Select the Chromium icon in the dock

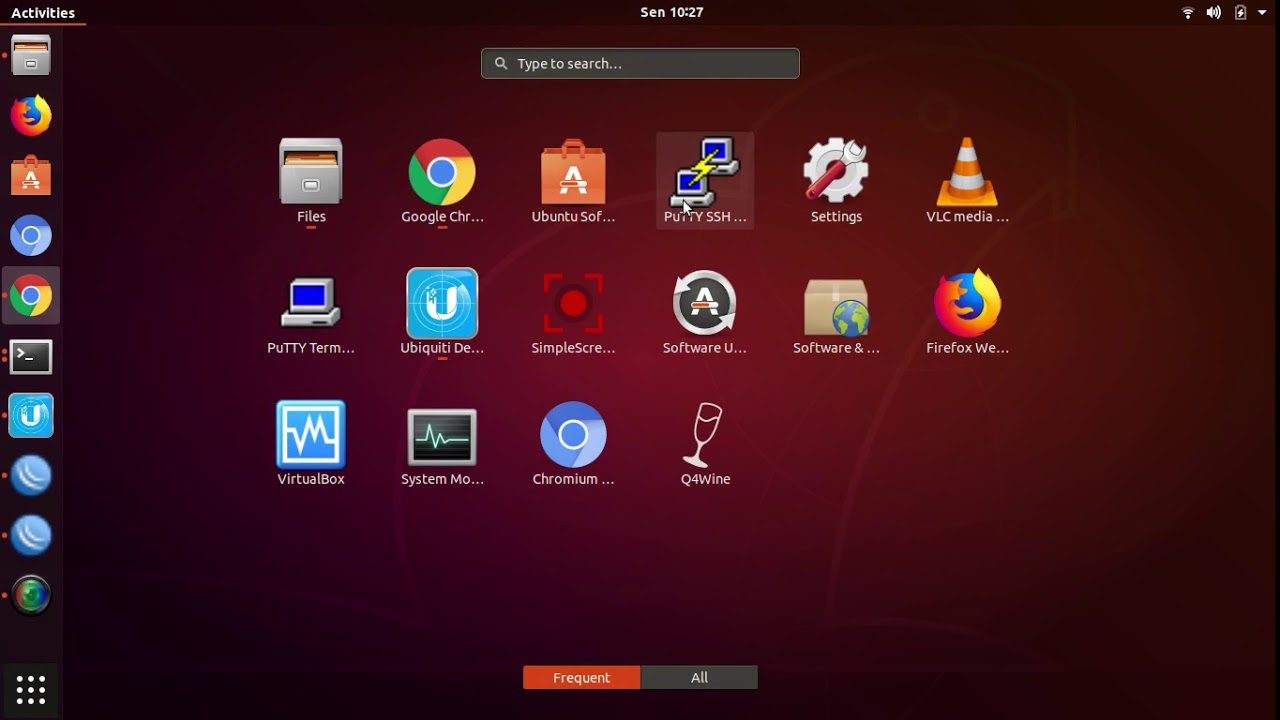pos(31,236)
